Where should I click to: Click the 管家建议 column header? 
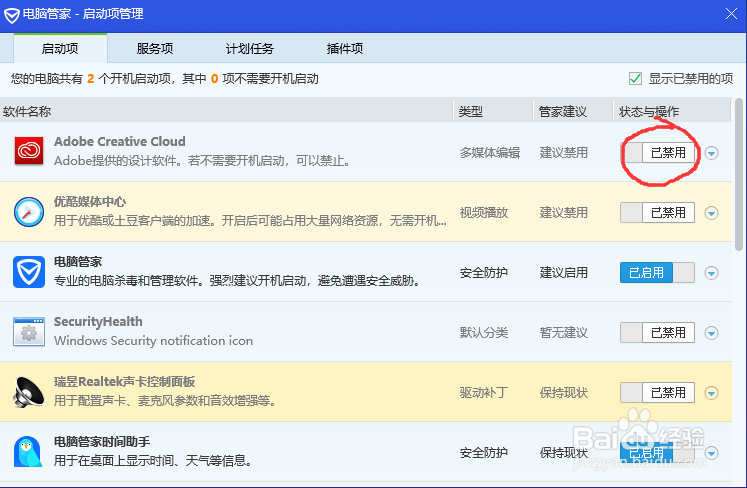coord(573,112)
